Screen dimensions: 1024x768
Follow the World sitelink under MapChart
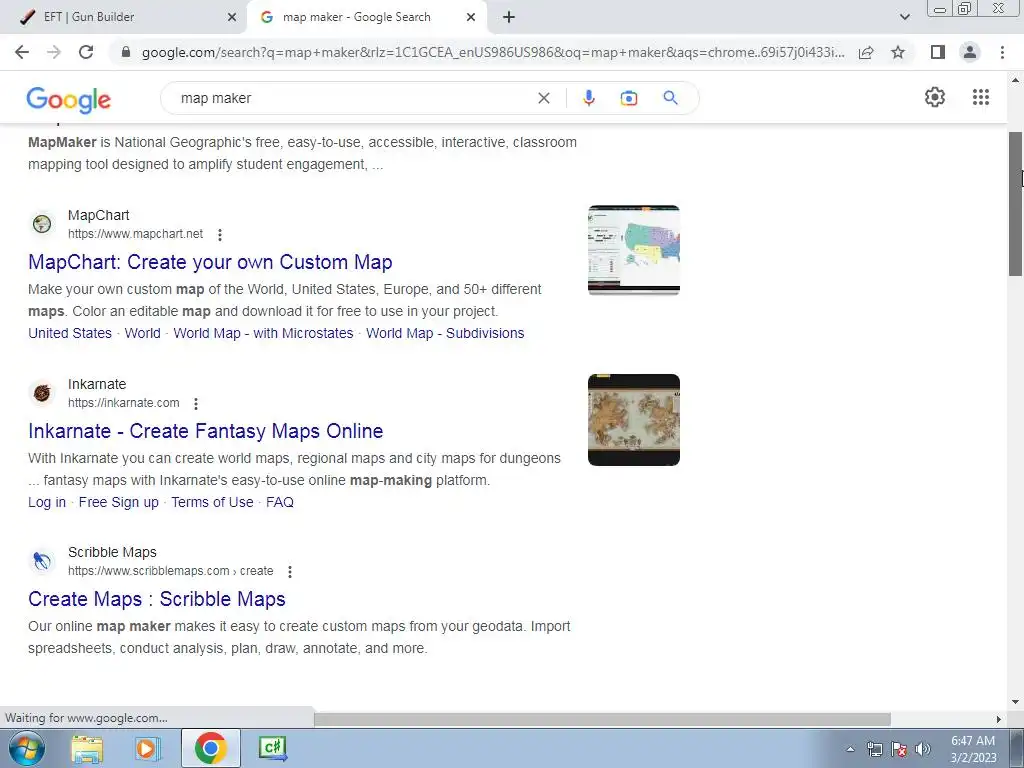(x=142, y=333)
